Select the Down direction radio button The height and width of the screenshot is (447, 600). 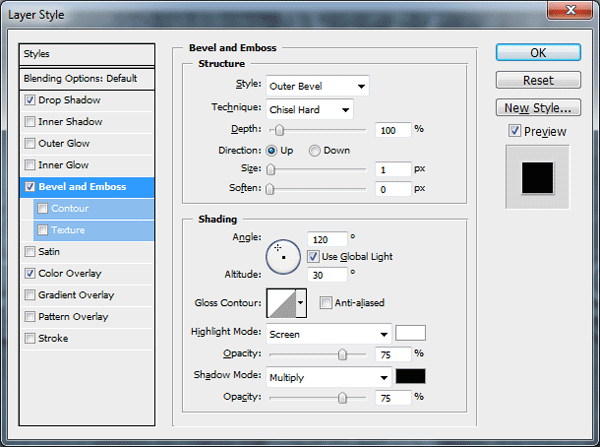[314, 151]
